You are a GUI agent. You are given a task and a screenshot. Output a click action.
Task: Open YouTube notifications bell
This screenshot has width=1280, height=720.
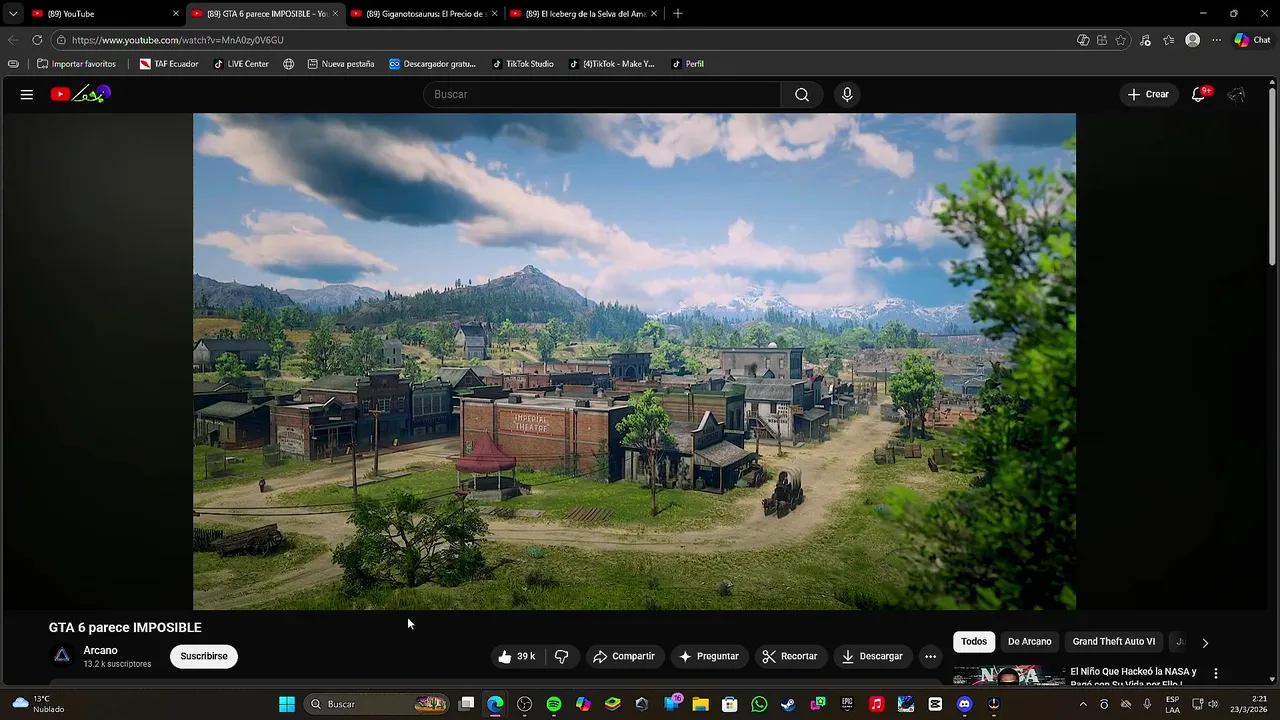click(x=1199, y=94)
